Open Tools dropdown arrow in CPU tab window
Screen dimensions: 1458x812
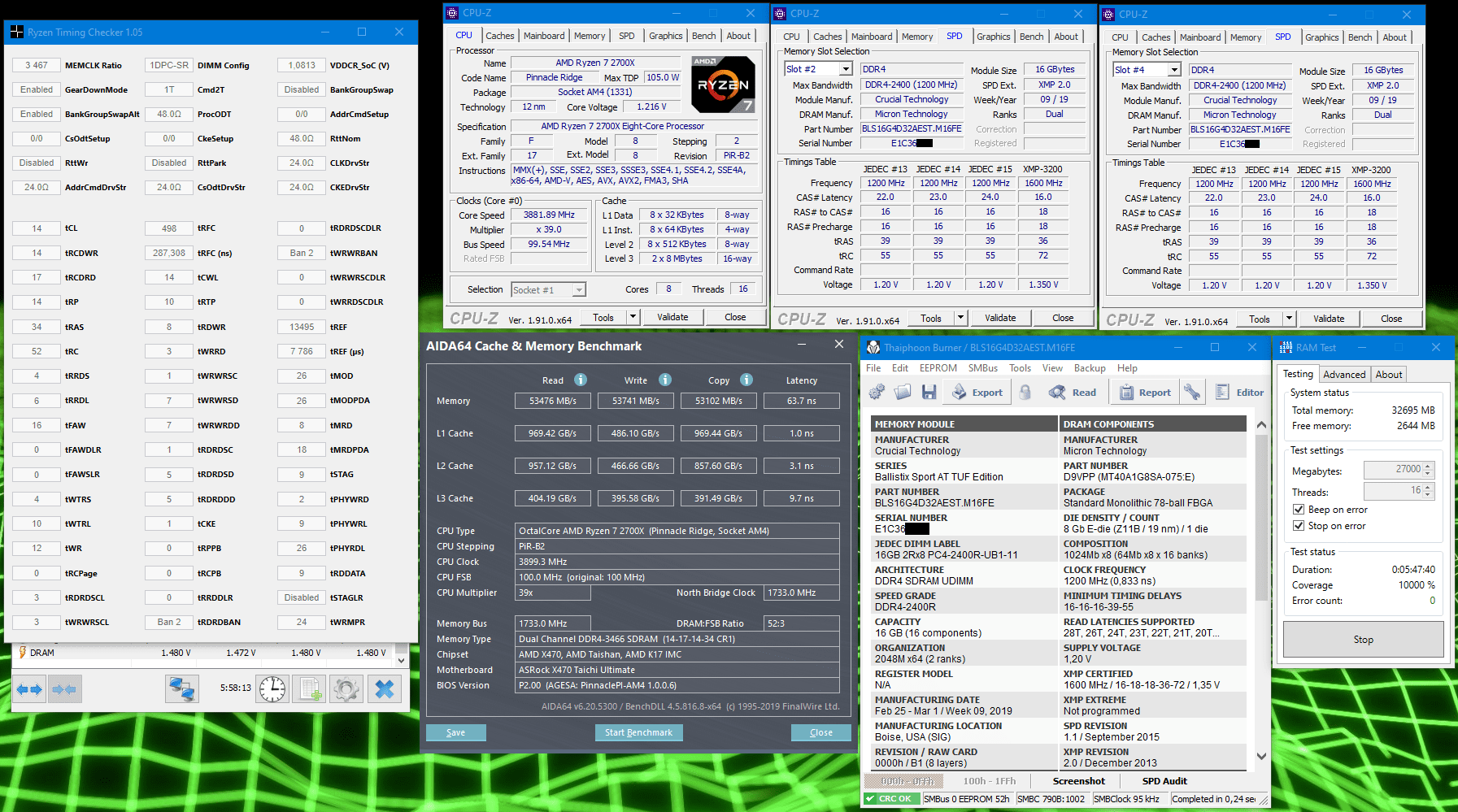pyautogui.click(x=633, y=317)
